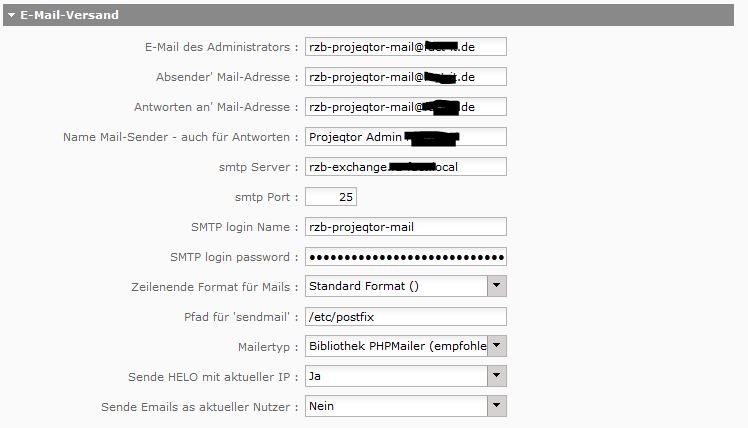Focus the Absender' Mail-Adresse input
Viewport: 748px width, 428px height.
pos(405,77)
